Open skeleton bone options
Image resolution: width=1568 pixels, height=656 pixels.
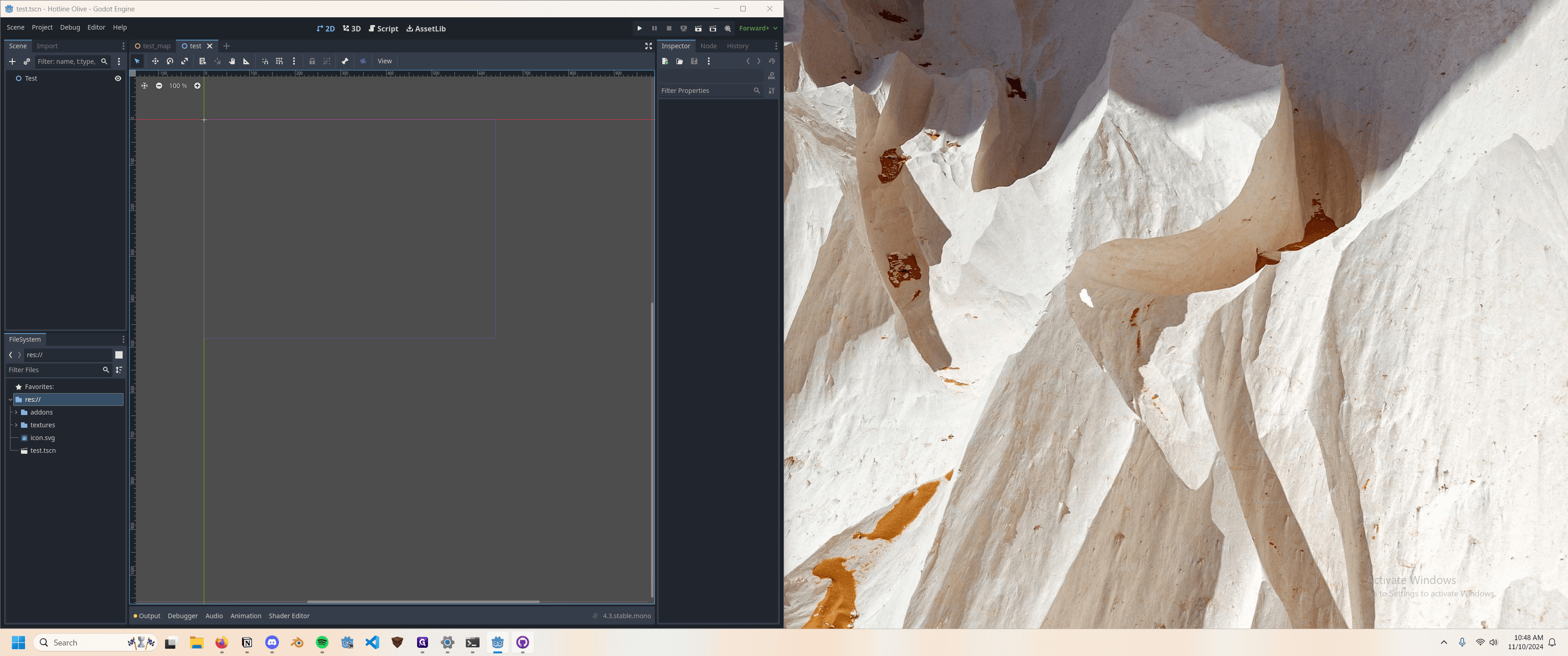(x=345, y=61)
